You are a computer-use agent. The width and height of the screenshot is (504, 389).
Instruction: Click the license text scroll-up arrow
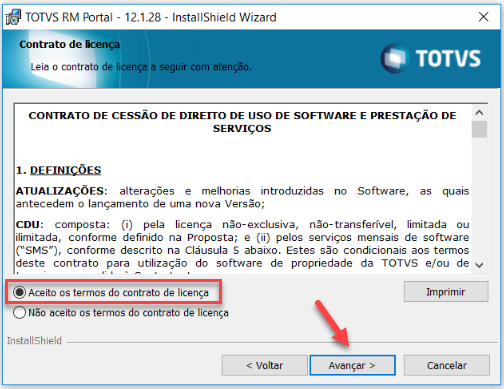click(479, 113)
